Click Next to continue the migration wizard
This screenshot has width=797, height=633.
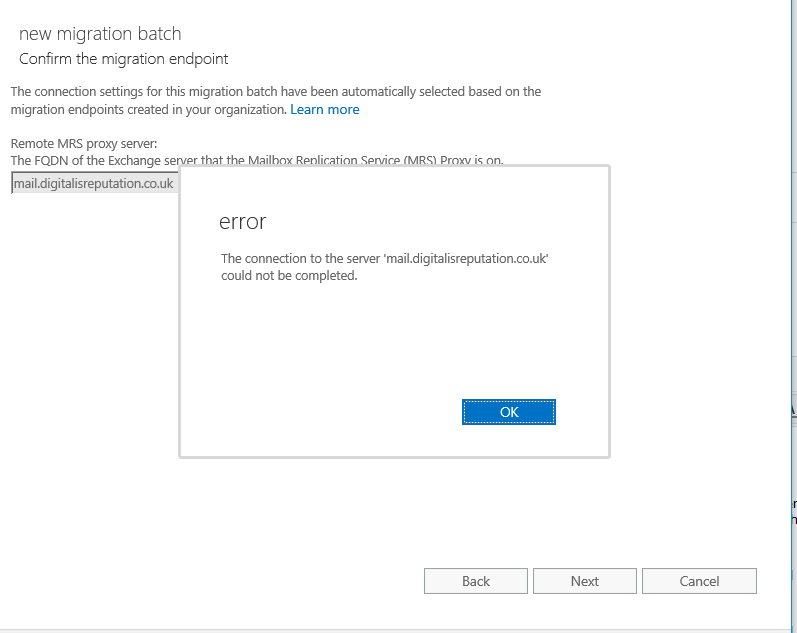tap(584, 581)
